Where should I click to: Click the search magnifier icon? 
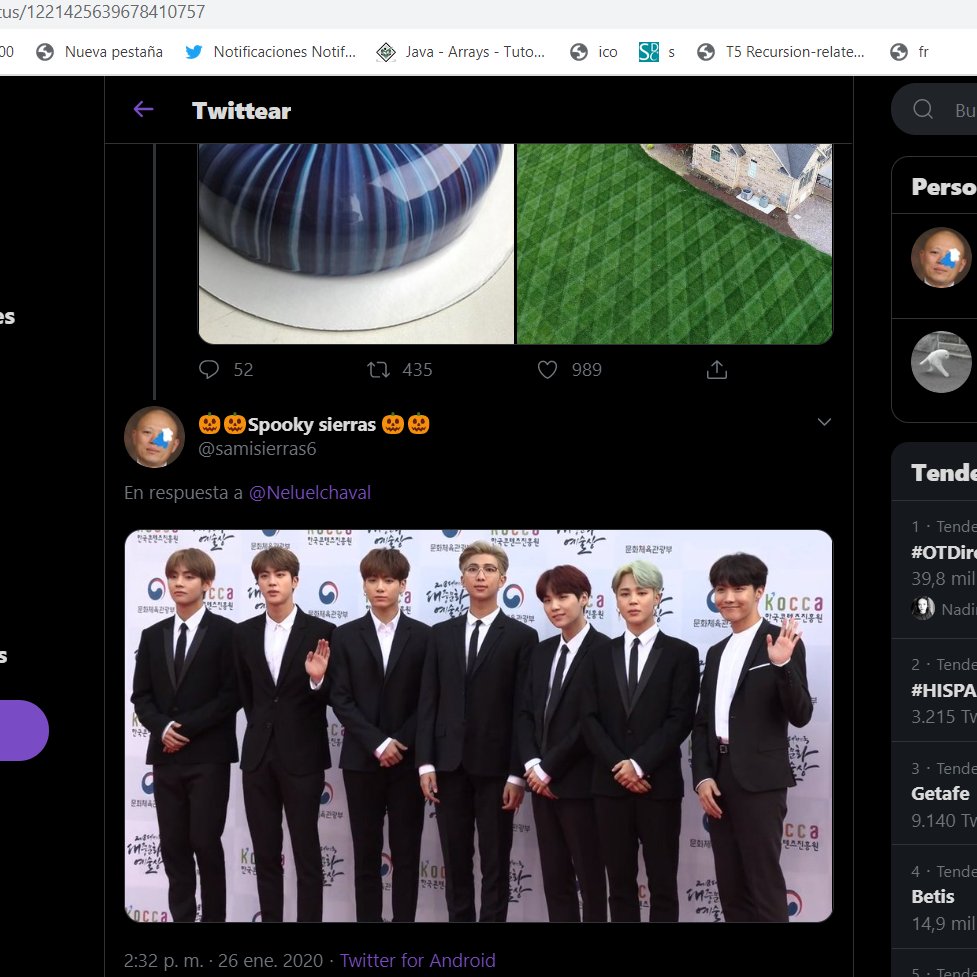[x=923, y=109]
